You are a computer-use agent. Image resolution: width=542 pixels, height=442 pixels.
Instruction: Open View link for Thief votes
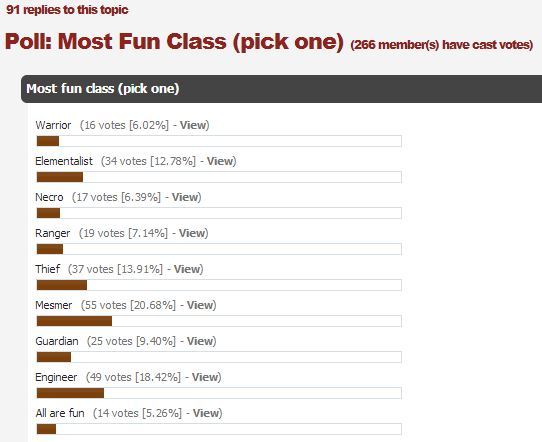click(187, 269)
